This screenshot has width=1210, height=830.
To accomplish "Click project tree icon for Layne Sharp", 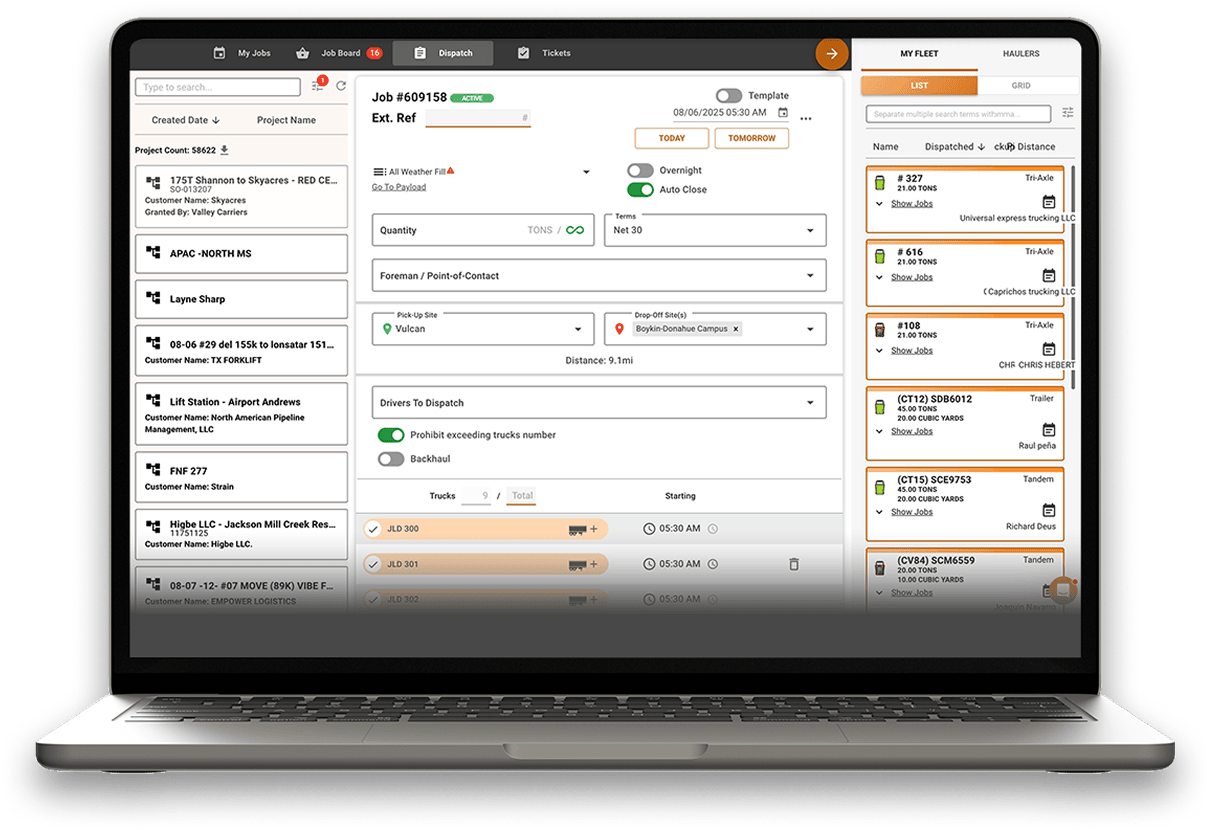I will click(x=153, y=298).
